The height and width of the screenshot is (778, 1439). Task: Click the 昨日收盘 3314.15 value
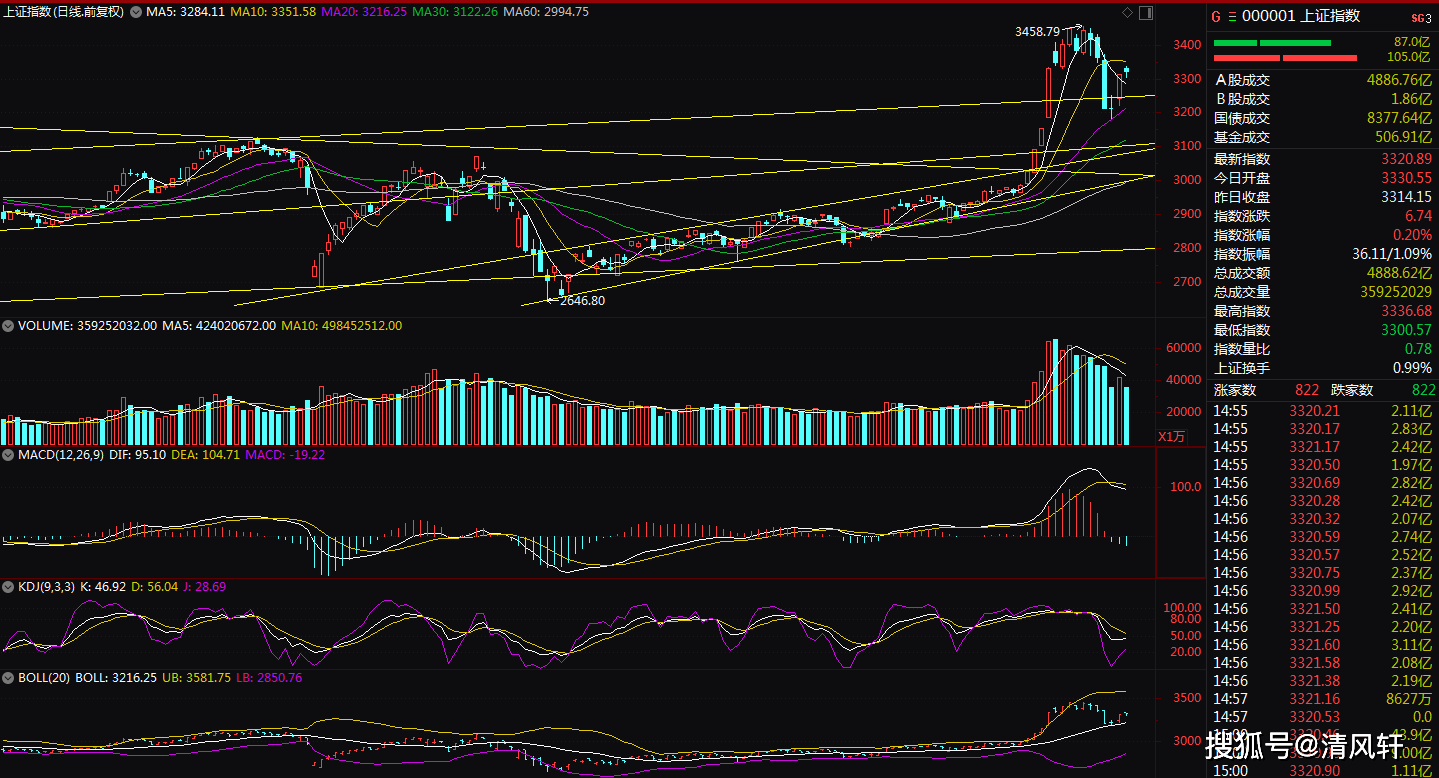click(1406, 196)
